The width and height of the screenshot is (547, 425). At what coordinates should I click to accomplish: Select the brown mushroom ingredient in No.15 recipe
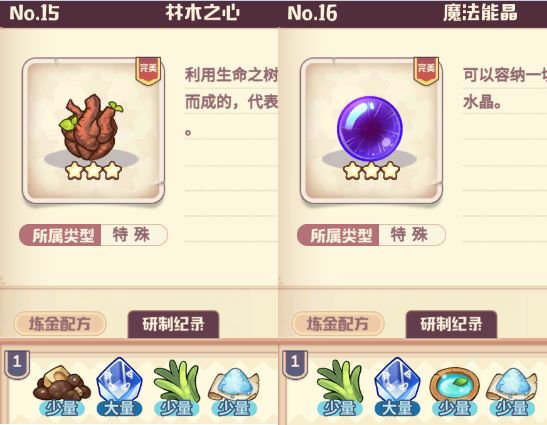pos(62,384)
